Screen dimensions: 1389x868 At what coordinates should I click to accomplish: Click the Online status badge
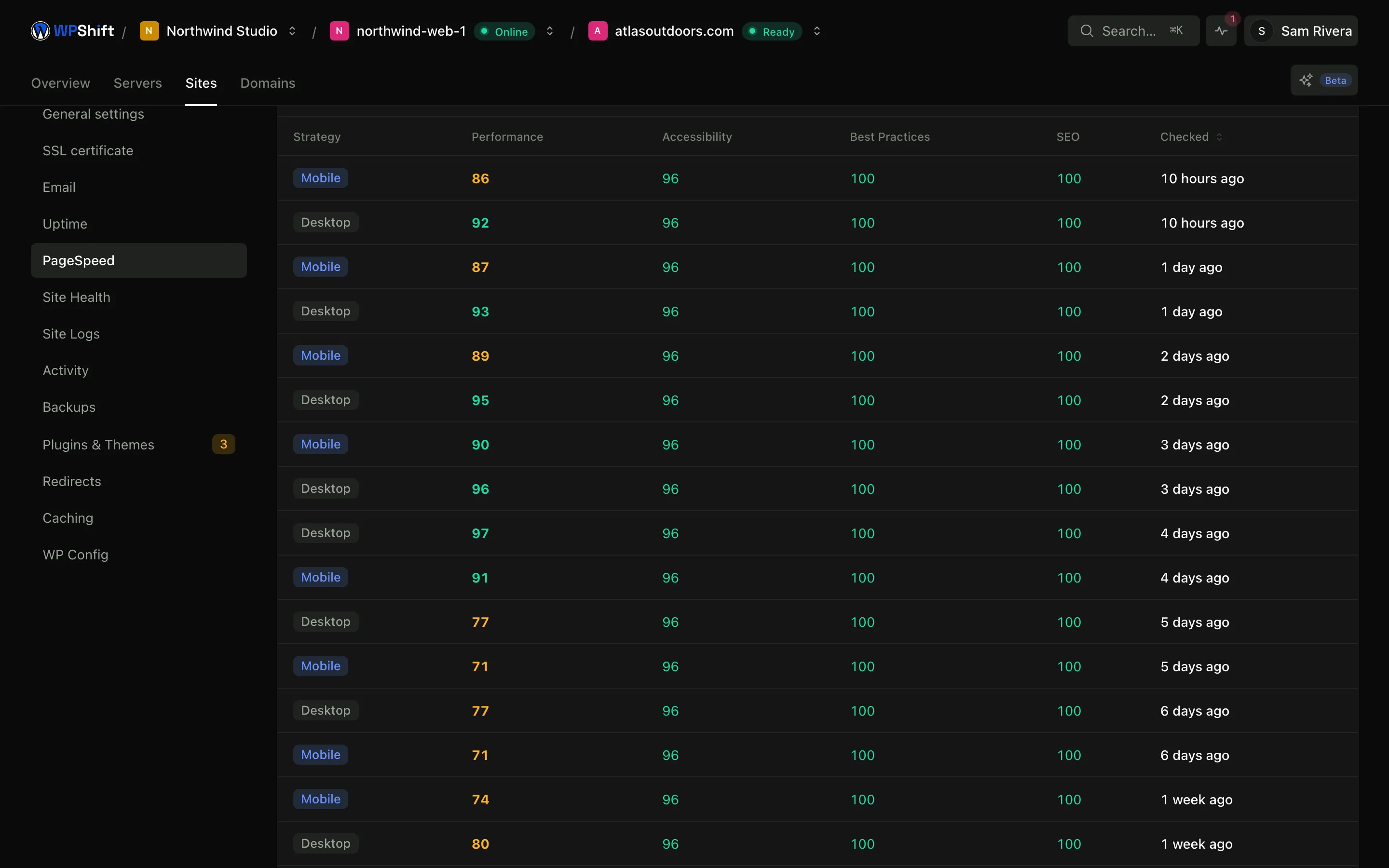[504, 31]
